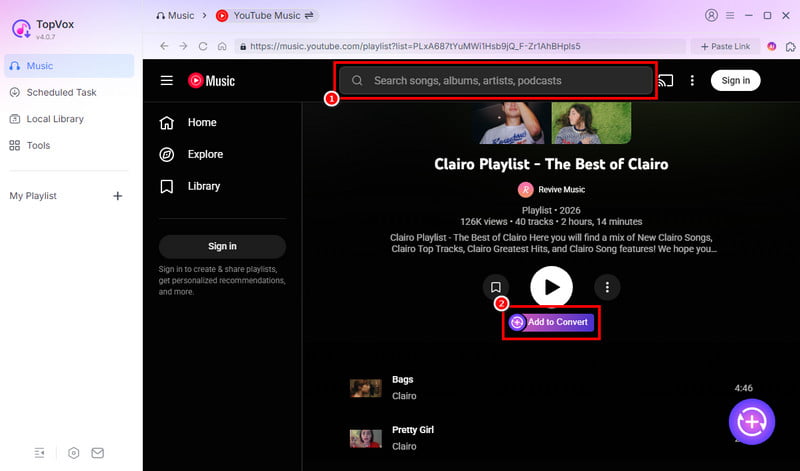
Task: Add a new playlist with plus icon
Action: pos(117,196)
